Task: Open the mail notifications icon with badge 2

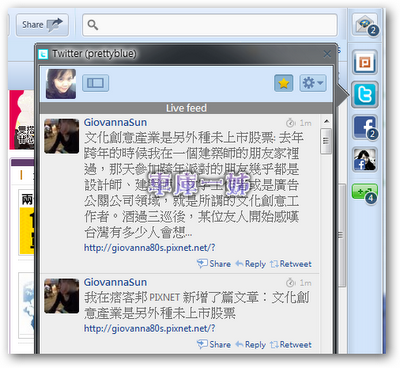Action: [x=365, y=25]
